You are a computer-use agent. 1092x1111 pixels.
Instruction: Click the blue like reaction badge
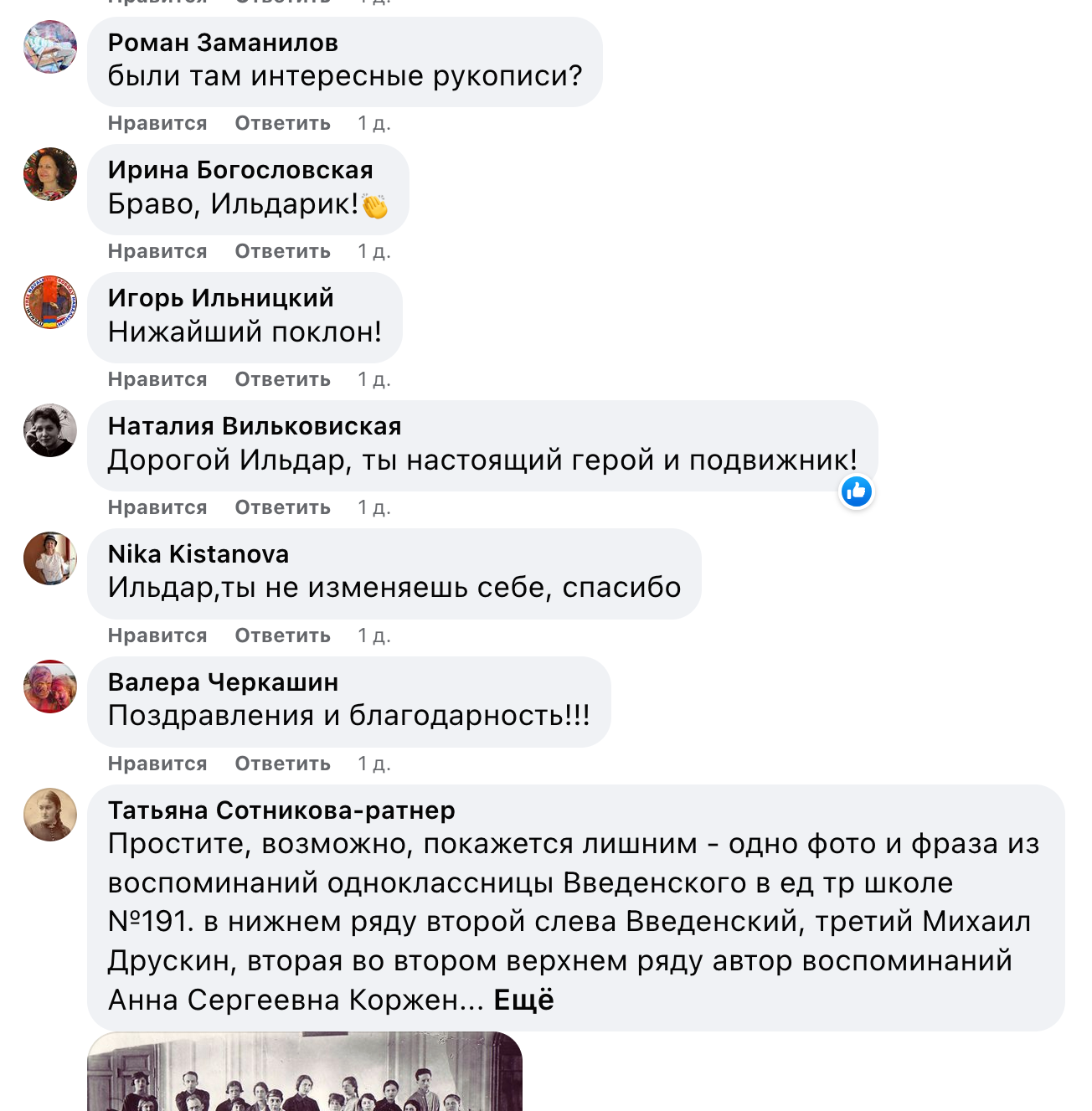point(857,492)
